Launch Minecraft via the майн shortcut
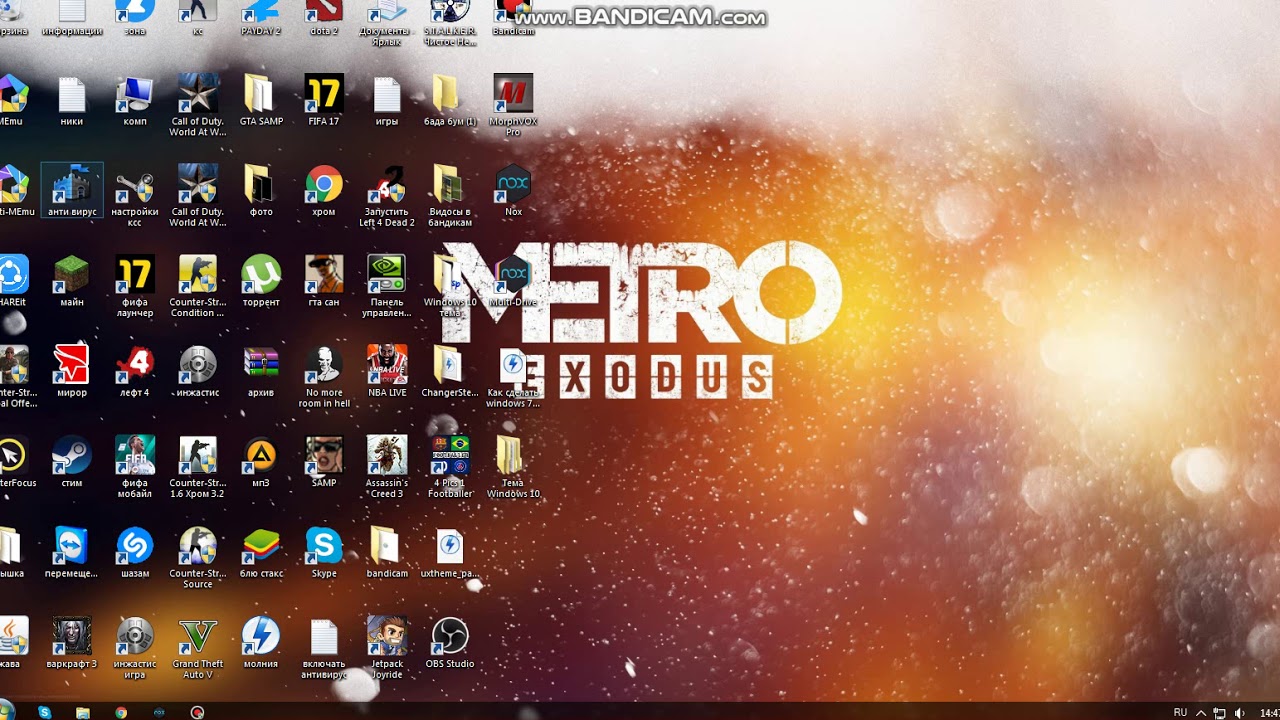 72,282
